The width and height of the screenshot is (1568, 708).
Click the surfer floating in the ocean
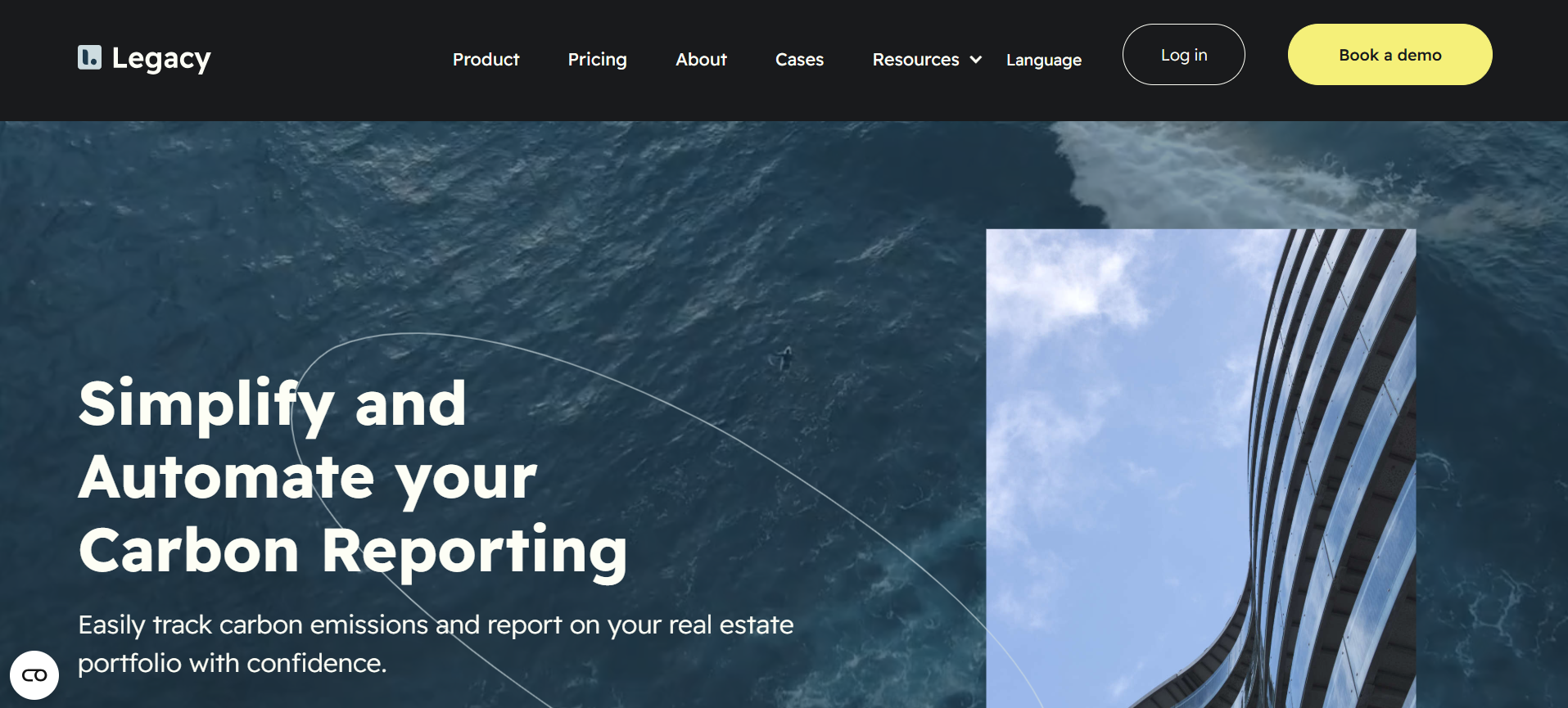point(784,358)
